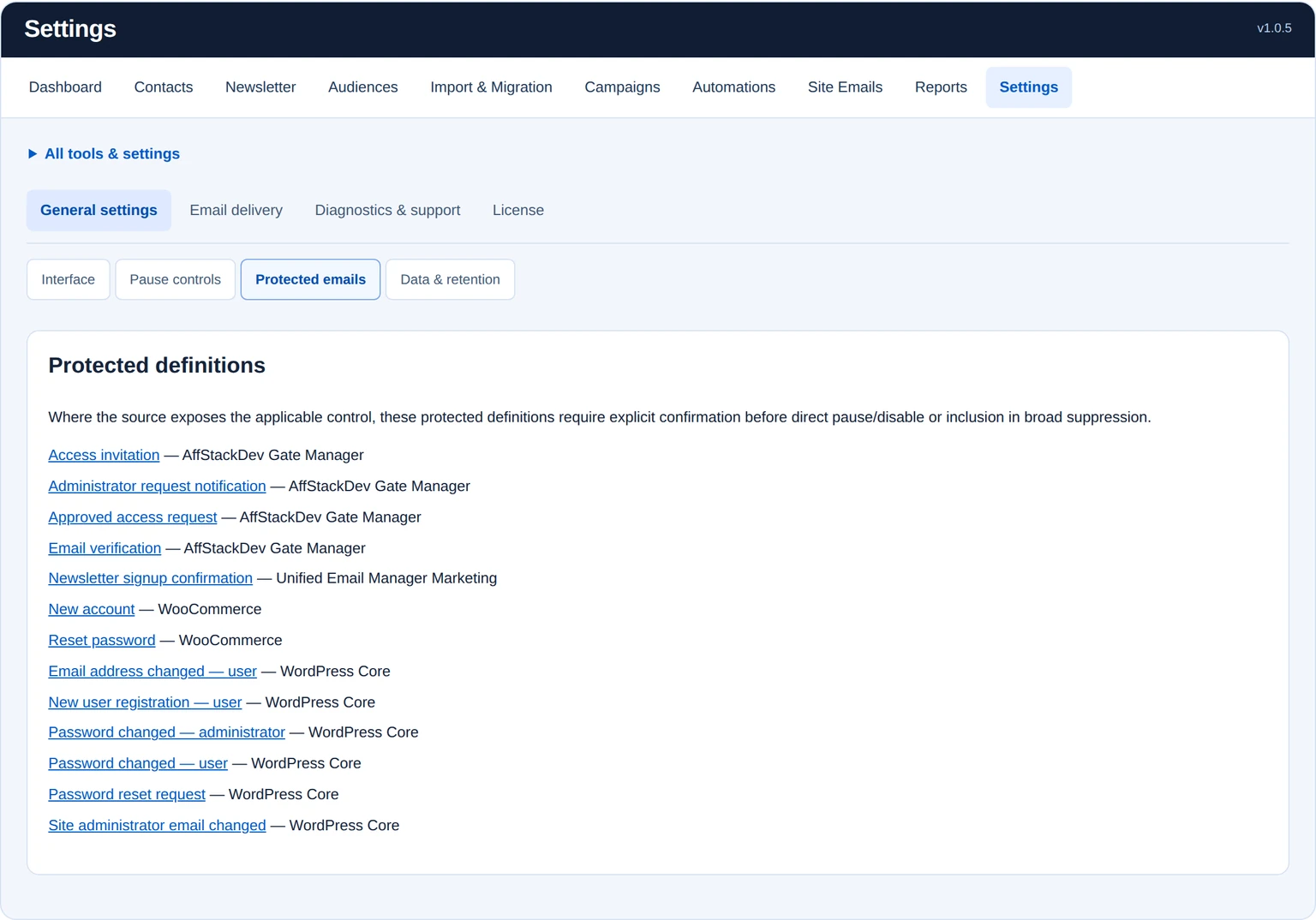
Task: Select the Settings tab in navigation
Action: [1028, 87]
